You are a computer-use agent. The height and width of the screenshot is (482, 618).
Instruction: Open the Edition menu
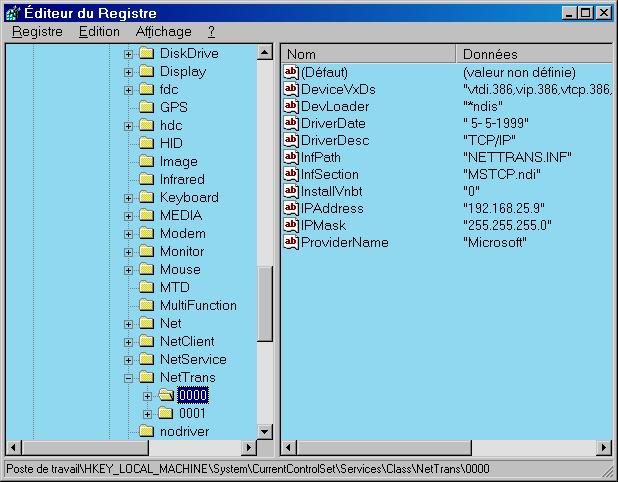click(99, 32)
